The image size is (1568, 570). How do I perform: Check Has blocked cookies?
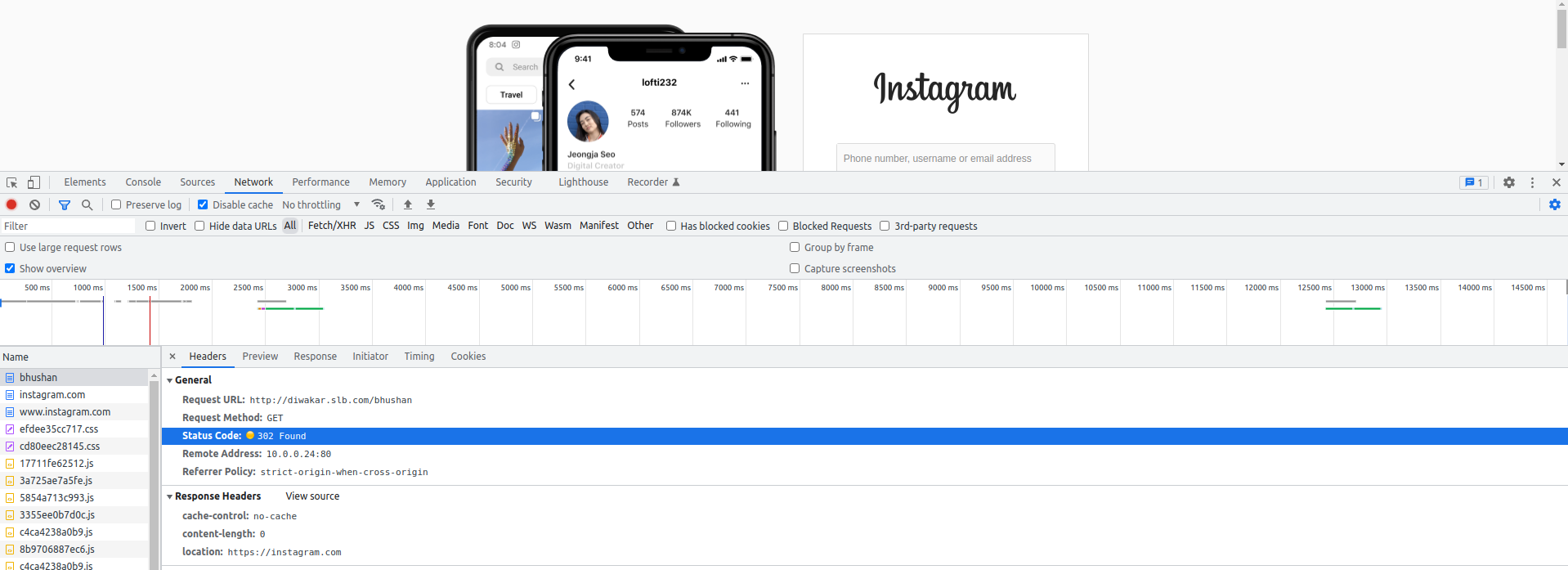click(x=671, y=226)
